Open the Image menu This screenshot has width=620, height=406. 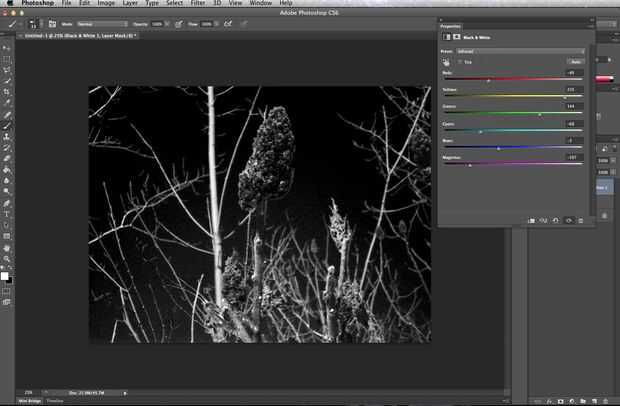pos(106,3)
